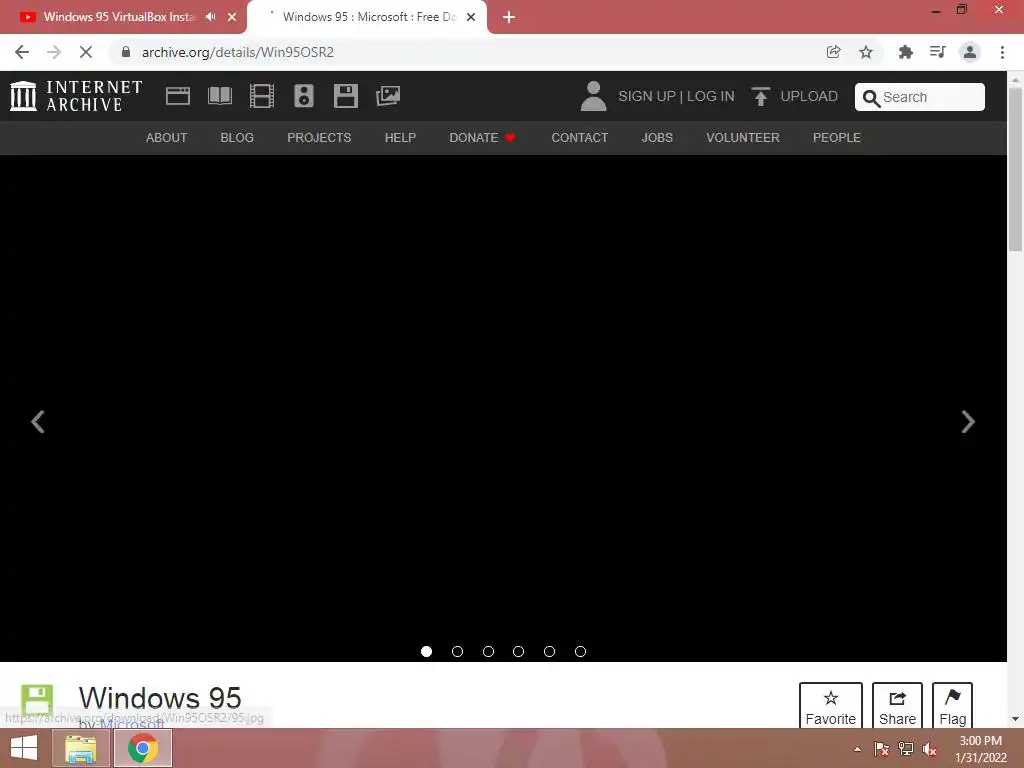This screenshot has height=768, width=1024.
Task: Click the user avatar icon
Action: tap(593, 96)
